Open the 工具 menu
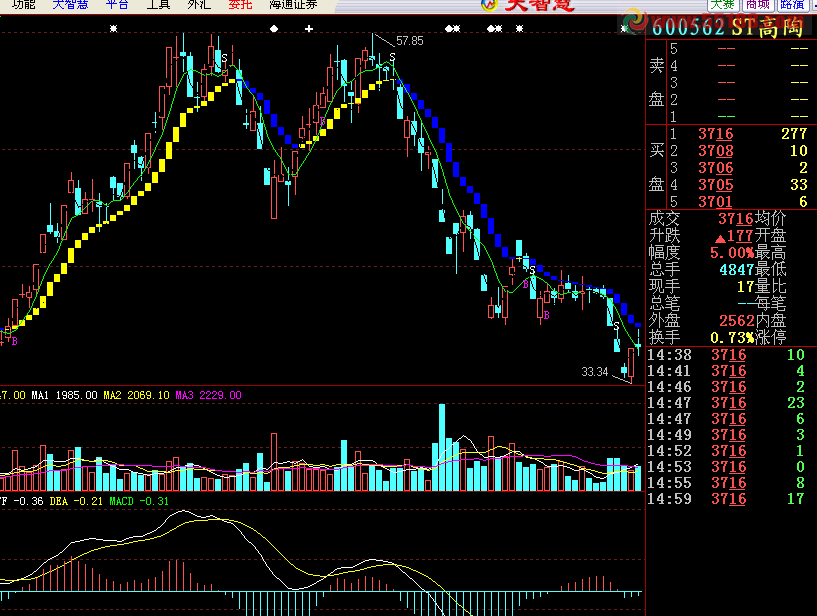This screenshot has width=817, height=616. (158, 5)
